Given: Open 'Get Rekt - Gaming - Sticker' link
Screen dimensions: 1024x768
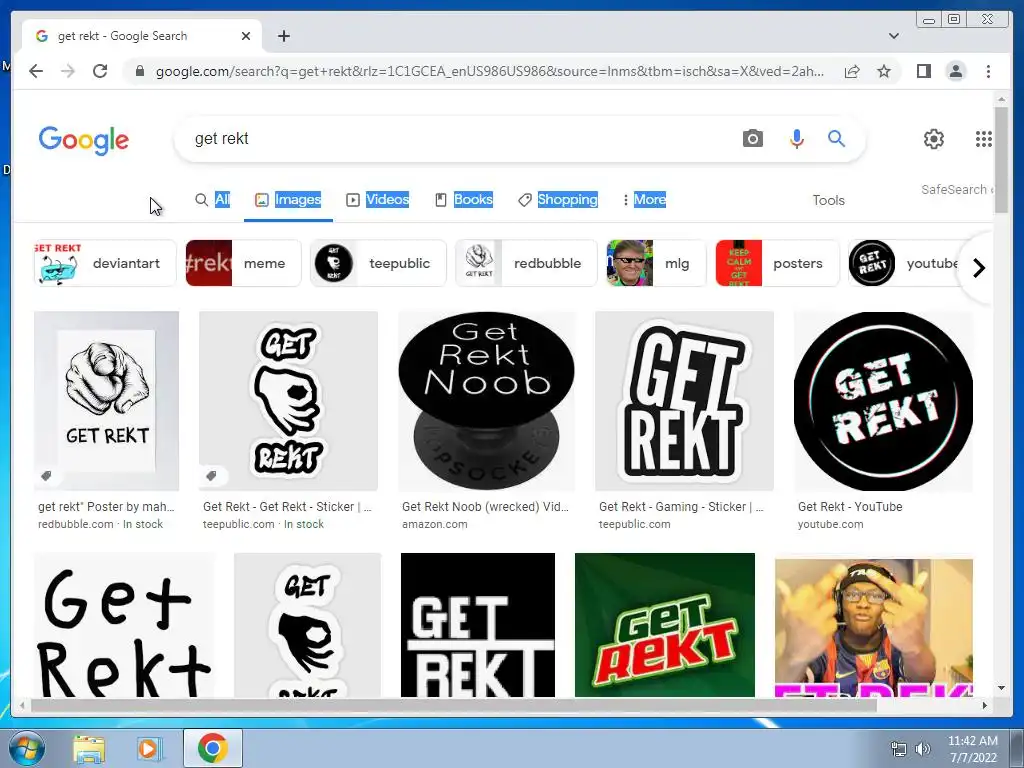Looking at the screenshot, I should (681, 507).
